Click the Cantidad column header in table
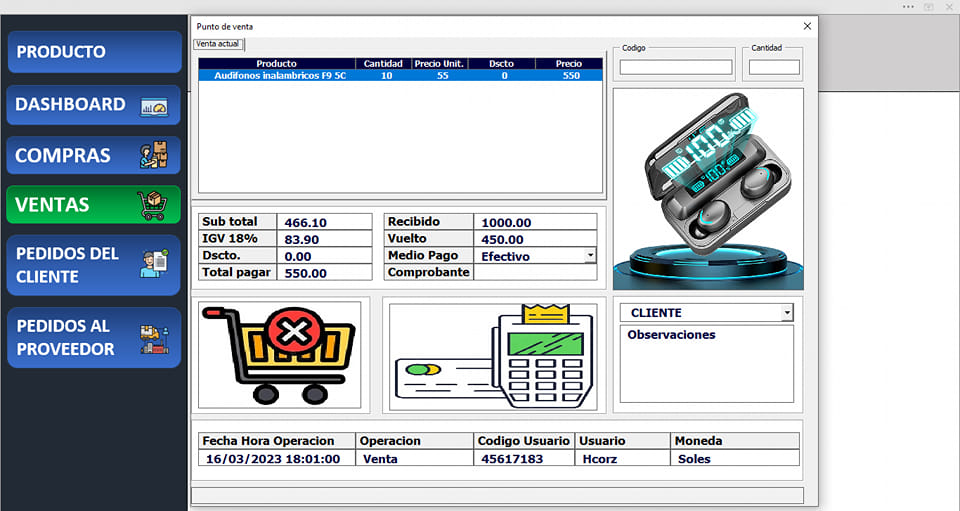 click(383, 64)
